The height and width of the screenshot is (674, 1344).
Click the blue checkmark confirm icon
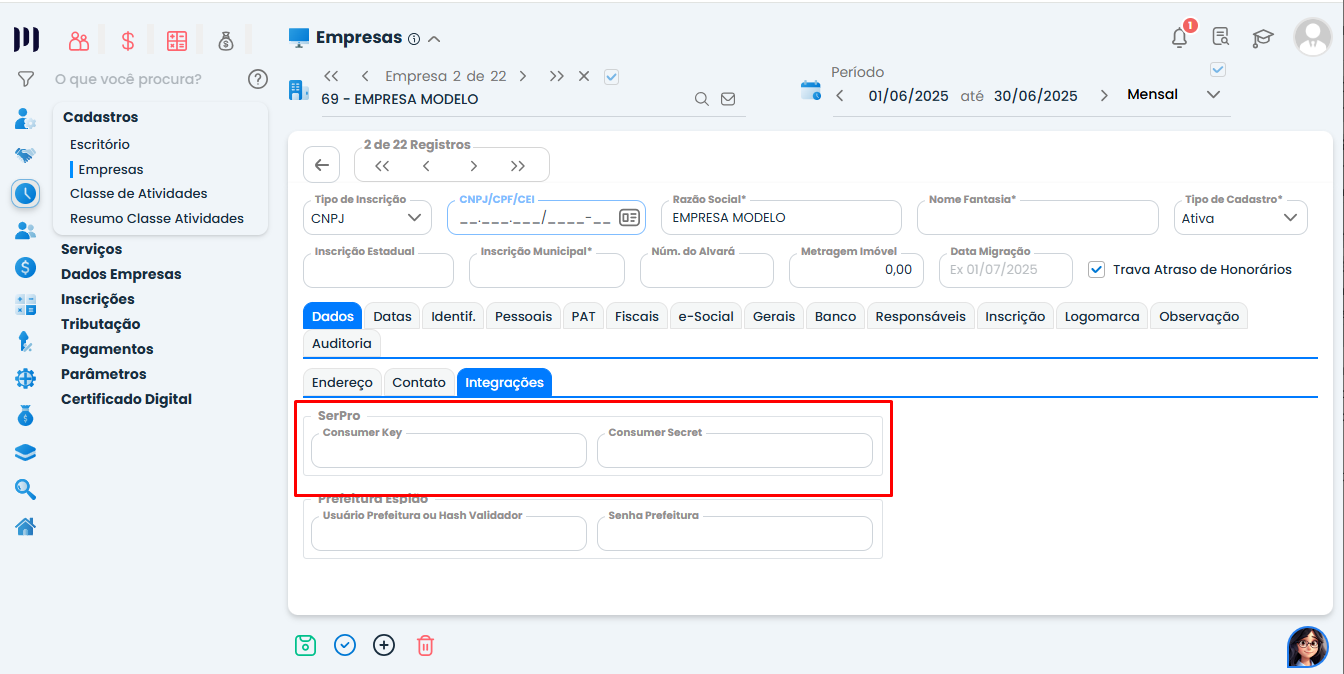pyautogui.click(x=345, y=645)
